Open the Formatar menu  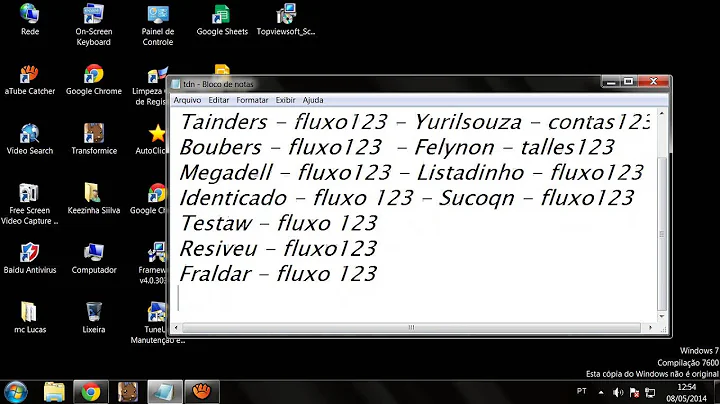(252, 100)
